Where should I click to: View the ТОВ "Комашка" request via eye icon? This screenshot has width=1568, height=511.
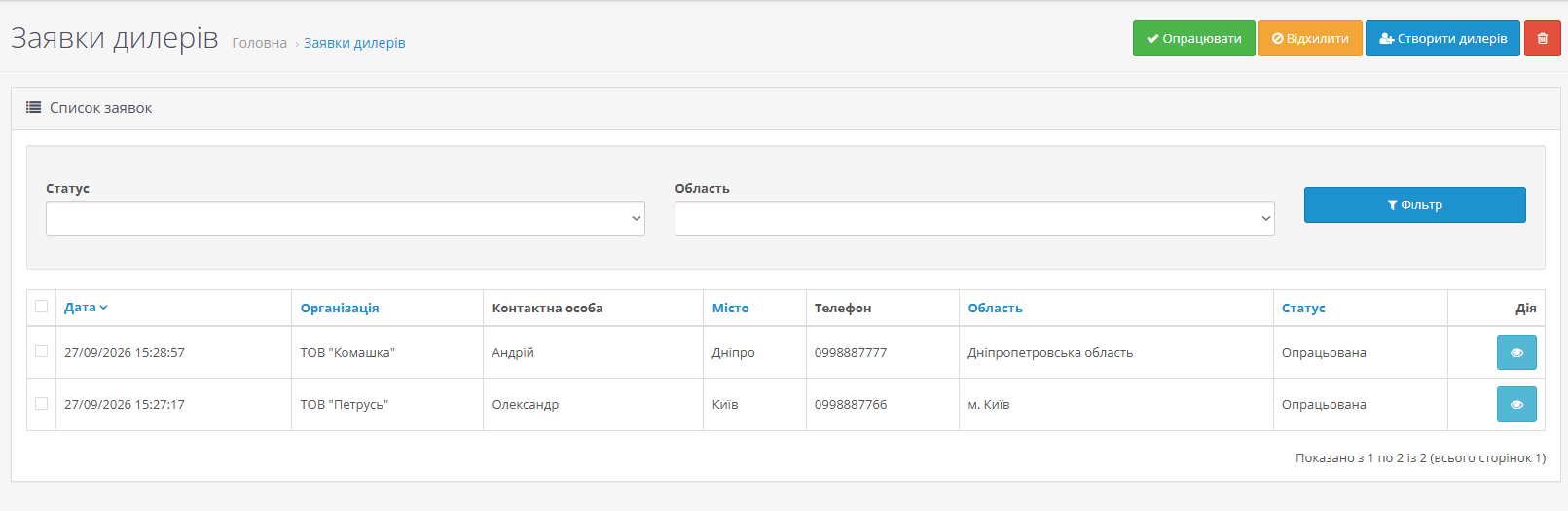click(x=1516, y=352)
